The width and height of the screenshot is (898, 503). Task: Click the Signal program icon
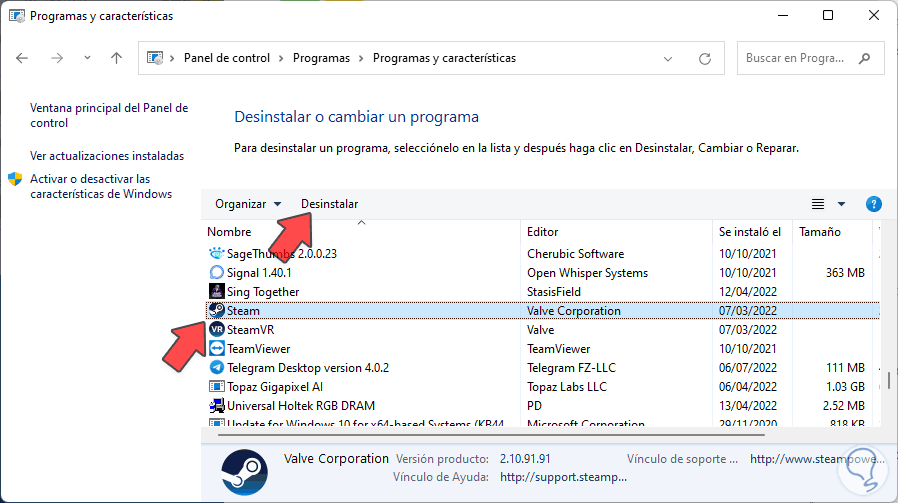[x=216, y=272]
